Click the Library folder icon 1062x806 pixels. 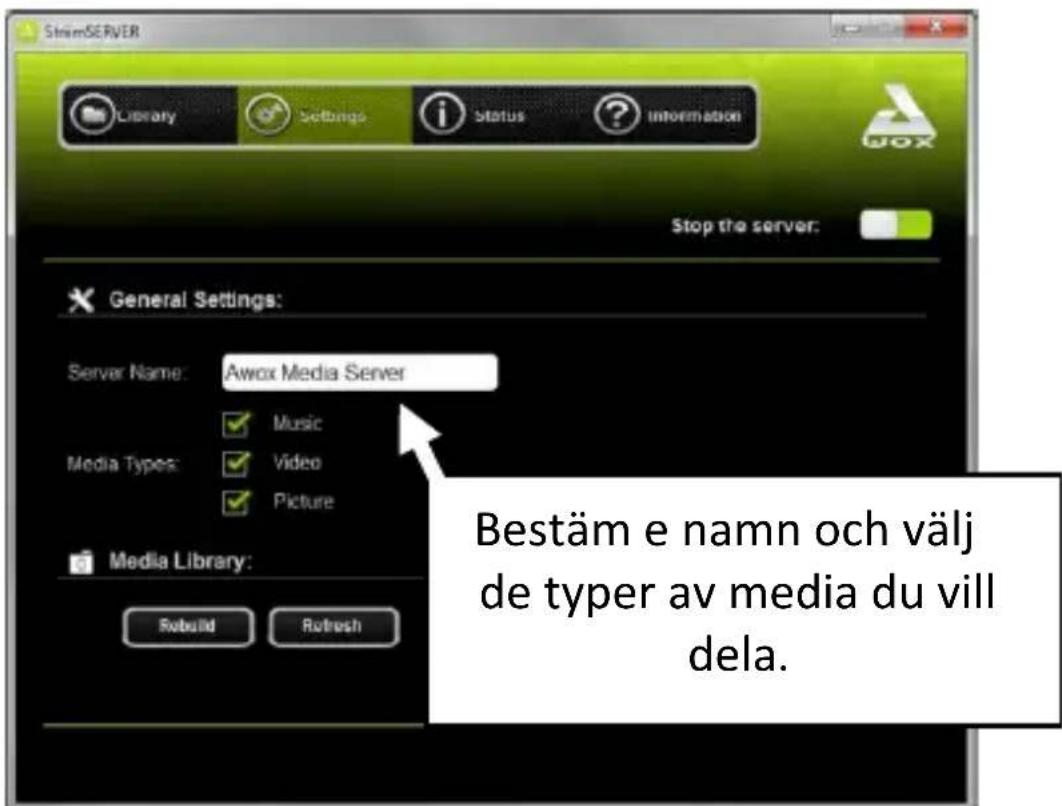click(x=92, y=114)
